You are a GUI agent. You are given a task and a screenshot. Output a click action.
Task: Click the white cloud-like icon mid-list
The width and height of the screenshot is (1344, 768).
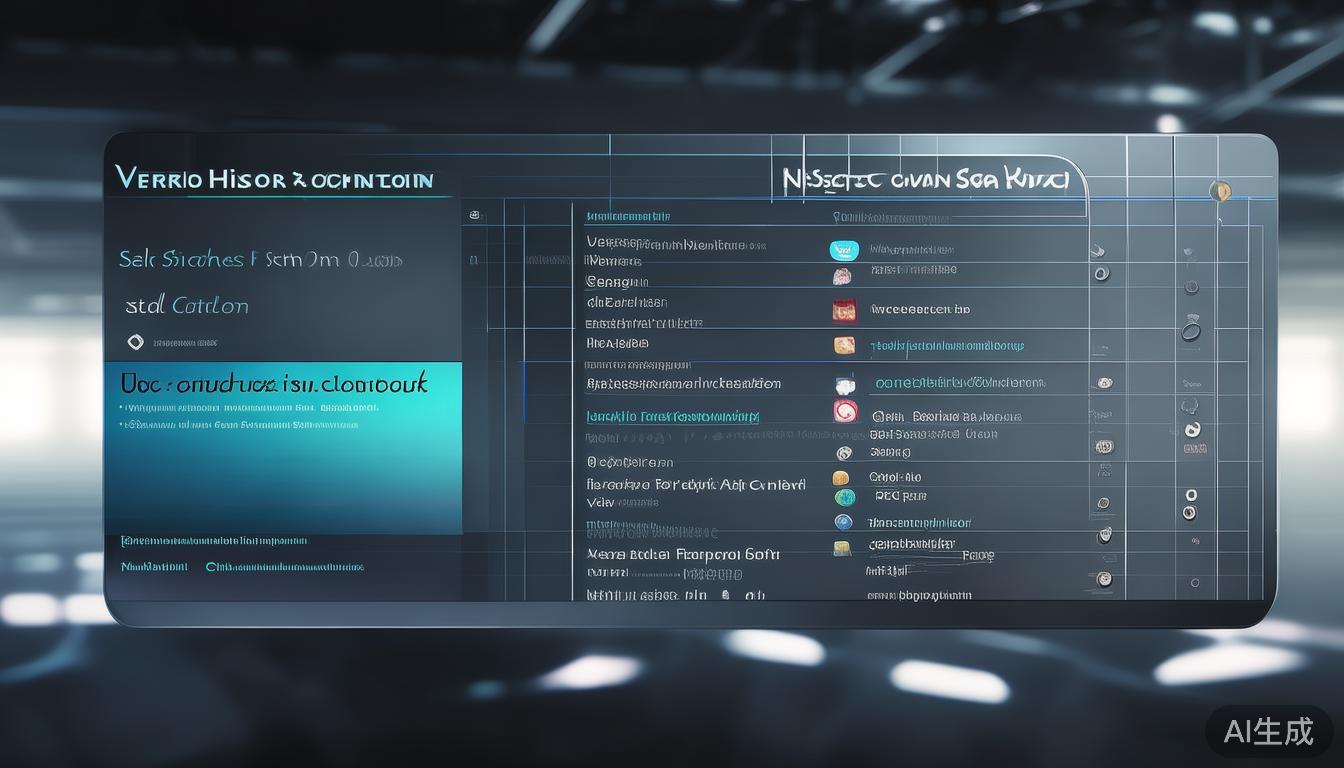pos(844,384)
